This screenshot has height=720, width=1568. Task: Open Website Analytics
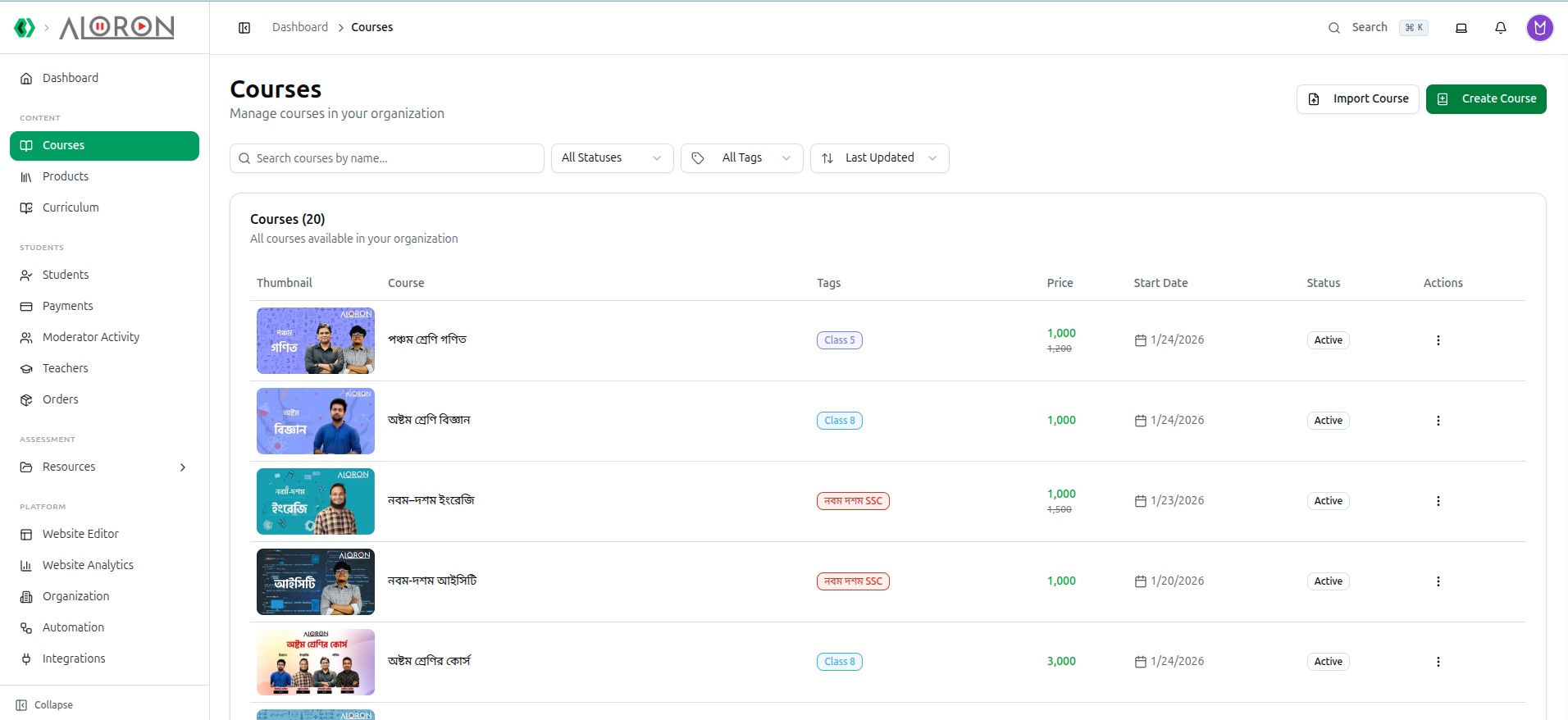(x=104, y=565)
